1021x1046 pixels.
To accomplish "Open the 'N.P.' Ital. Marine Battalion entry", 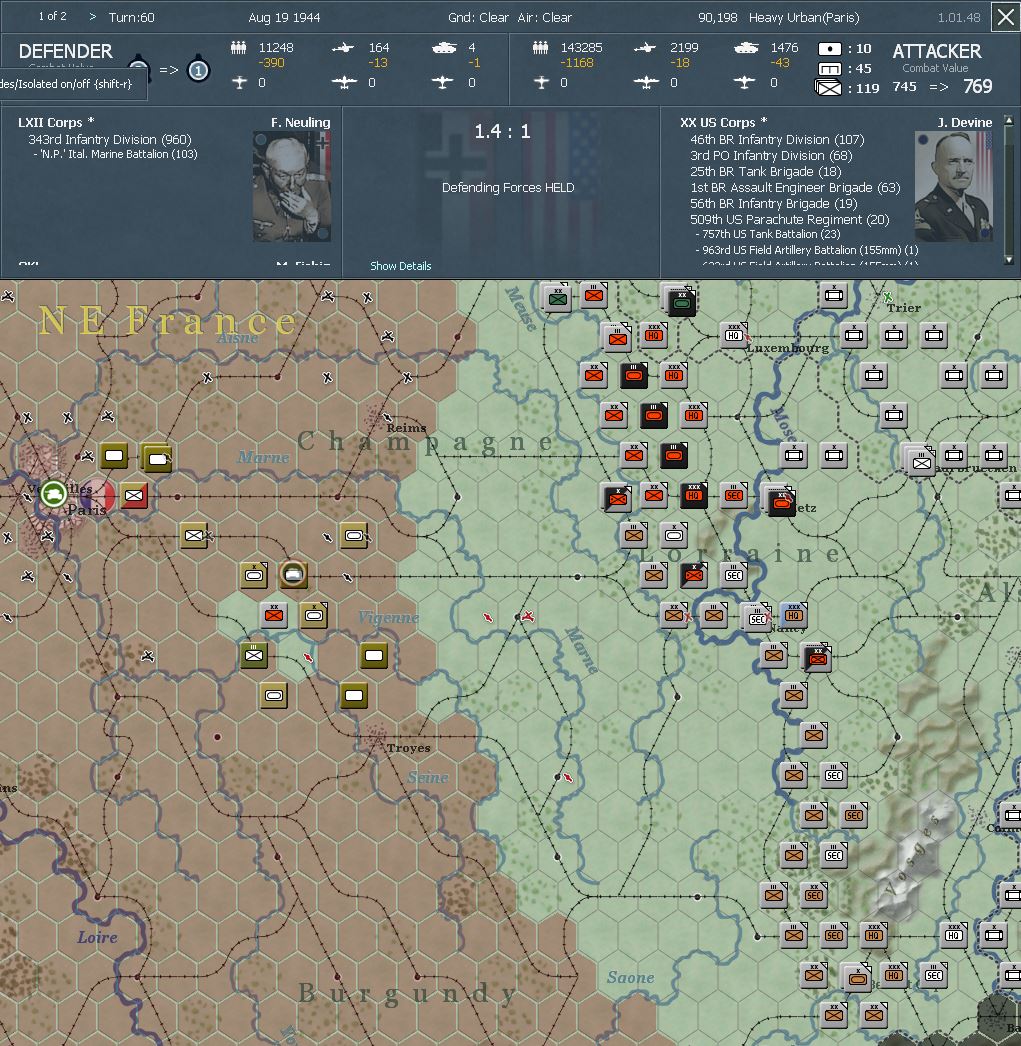I will pos(115,154).
